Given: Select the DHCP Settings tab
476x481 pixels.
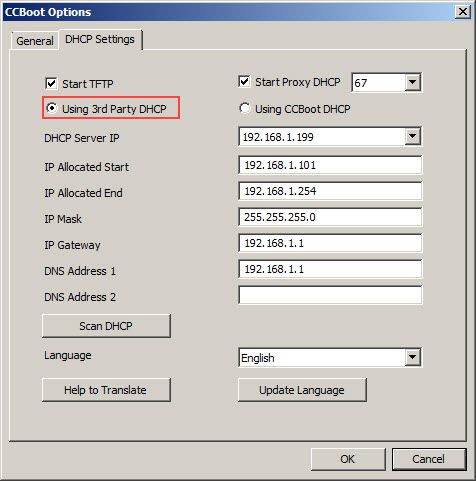Looking at the screenshot, I should coord(100,39).
